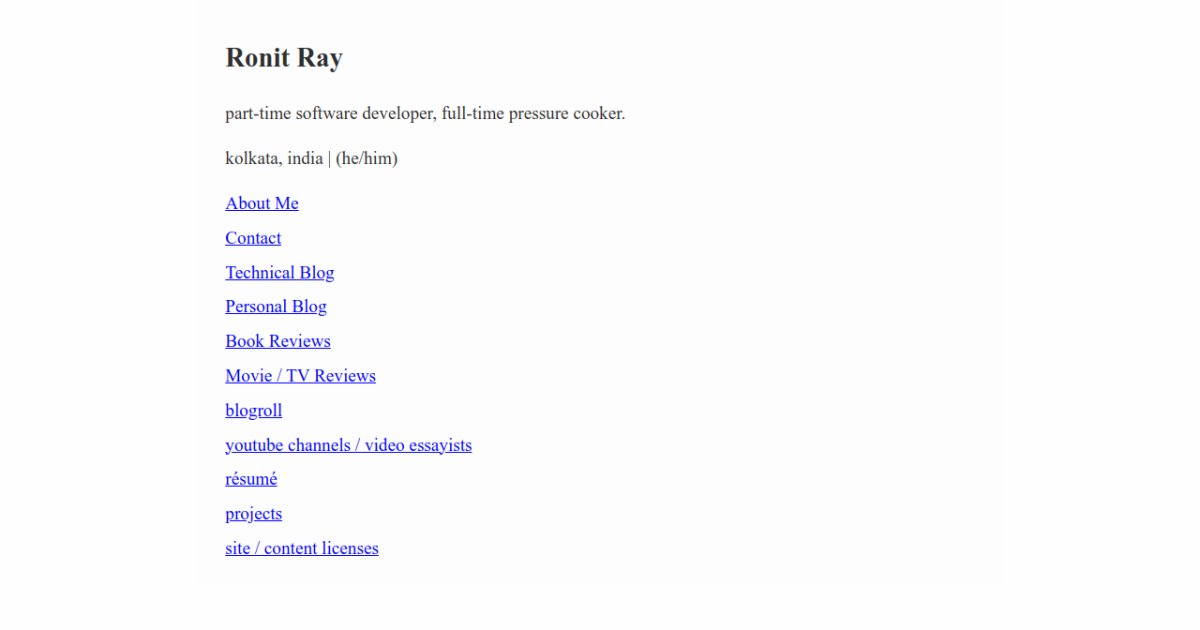The height and width of the screenshot is (630, 1200).
Task: Open the Technical Blog link
Action: (x=279, y=272)
